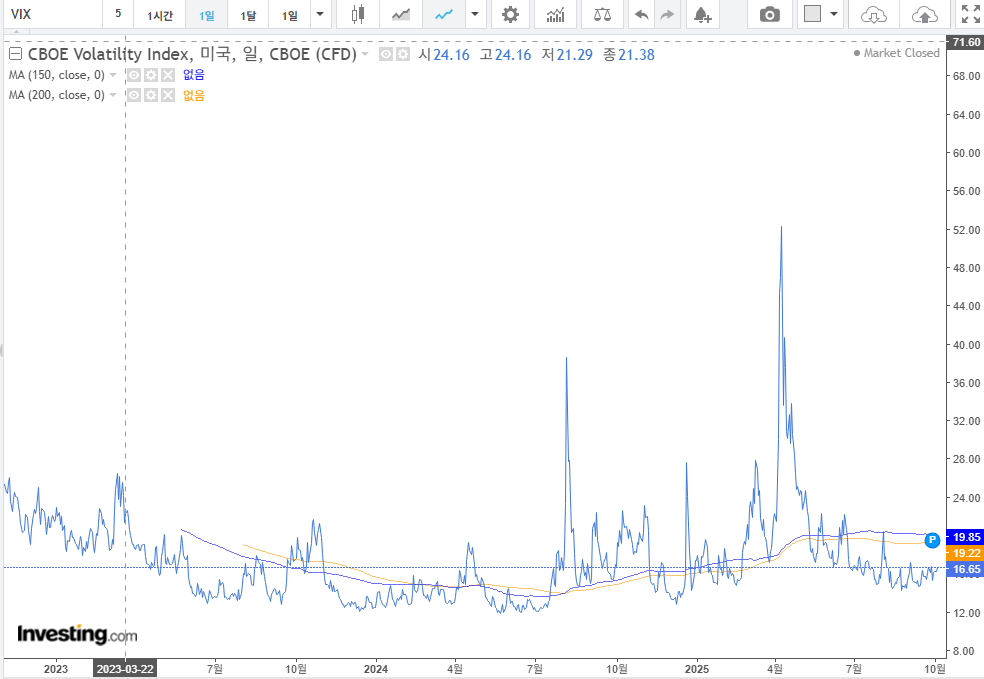The width and height of the screenshot is (984, 679).
Task: Collapse the chart legend box
Action: [x=15, y=54]
